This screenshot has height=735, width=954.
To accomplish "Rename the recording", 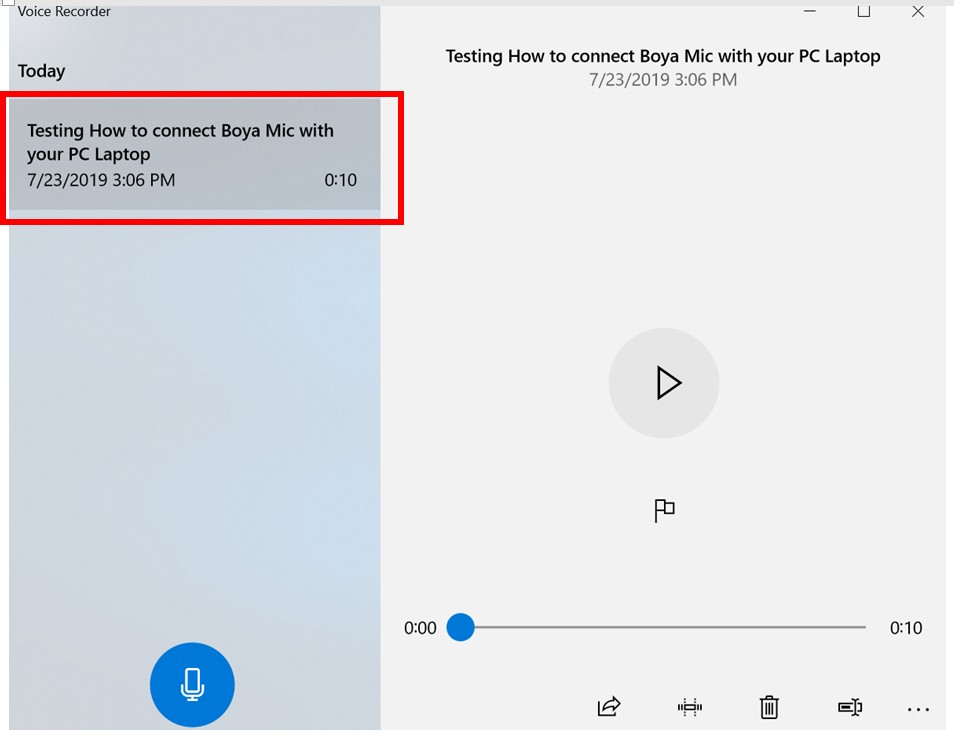I will pos(850,706).
